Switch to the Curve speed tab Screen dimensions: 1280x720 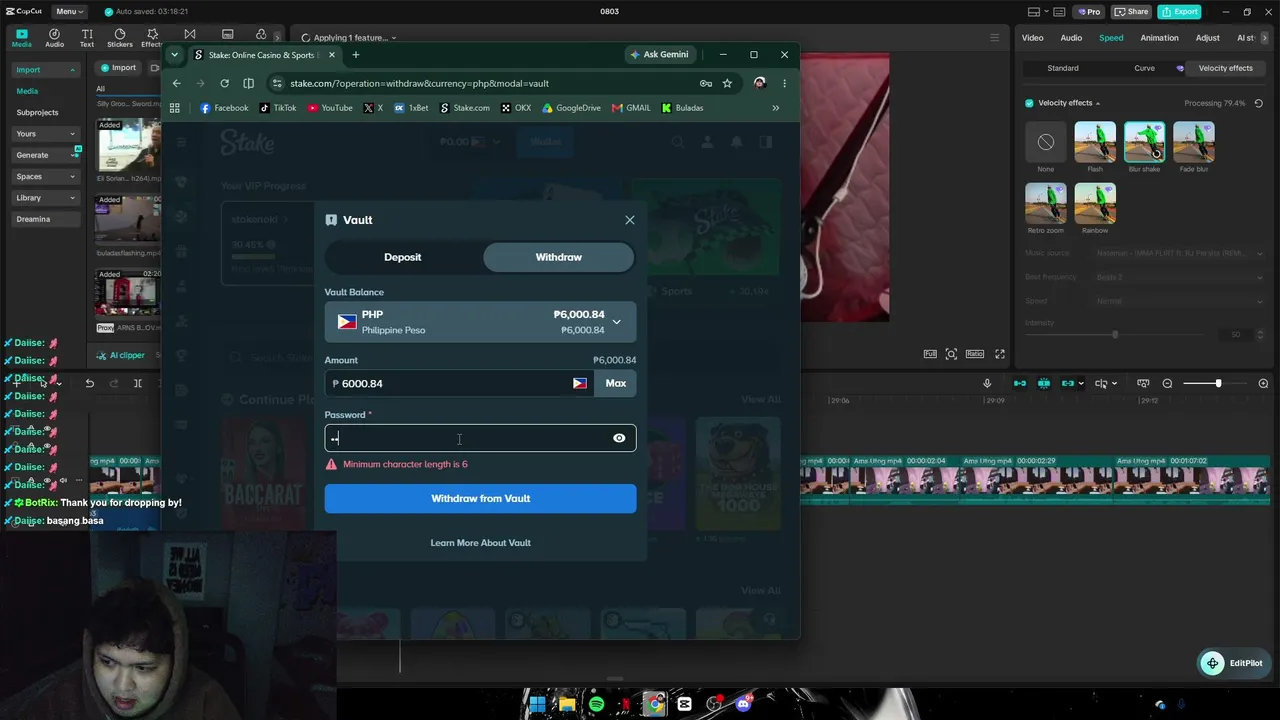(x=1144, y=68)
